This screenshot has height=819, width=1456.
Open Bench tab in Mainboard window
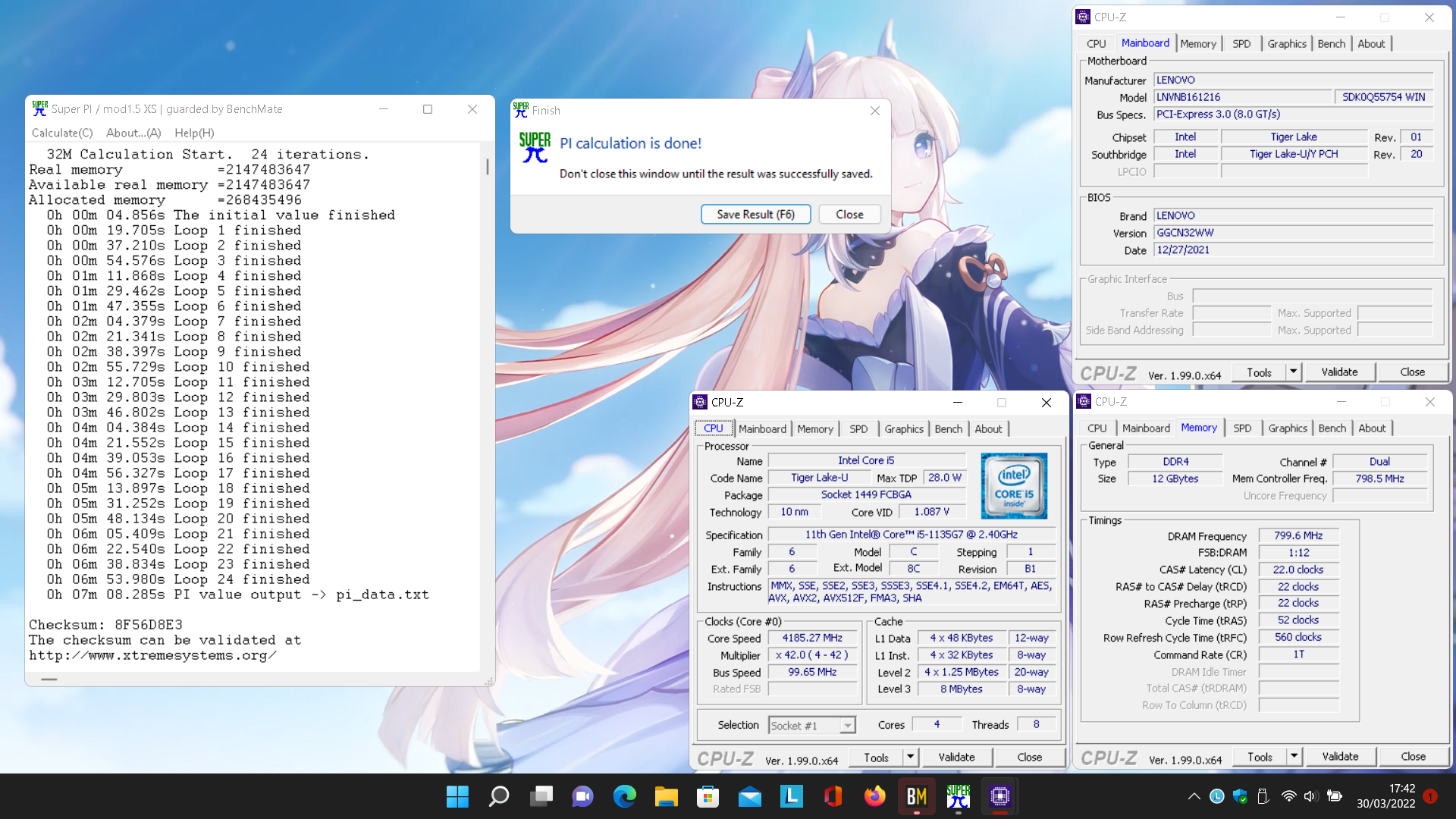tap(1331, 44)
